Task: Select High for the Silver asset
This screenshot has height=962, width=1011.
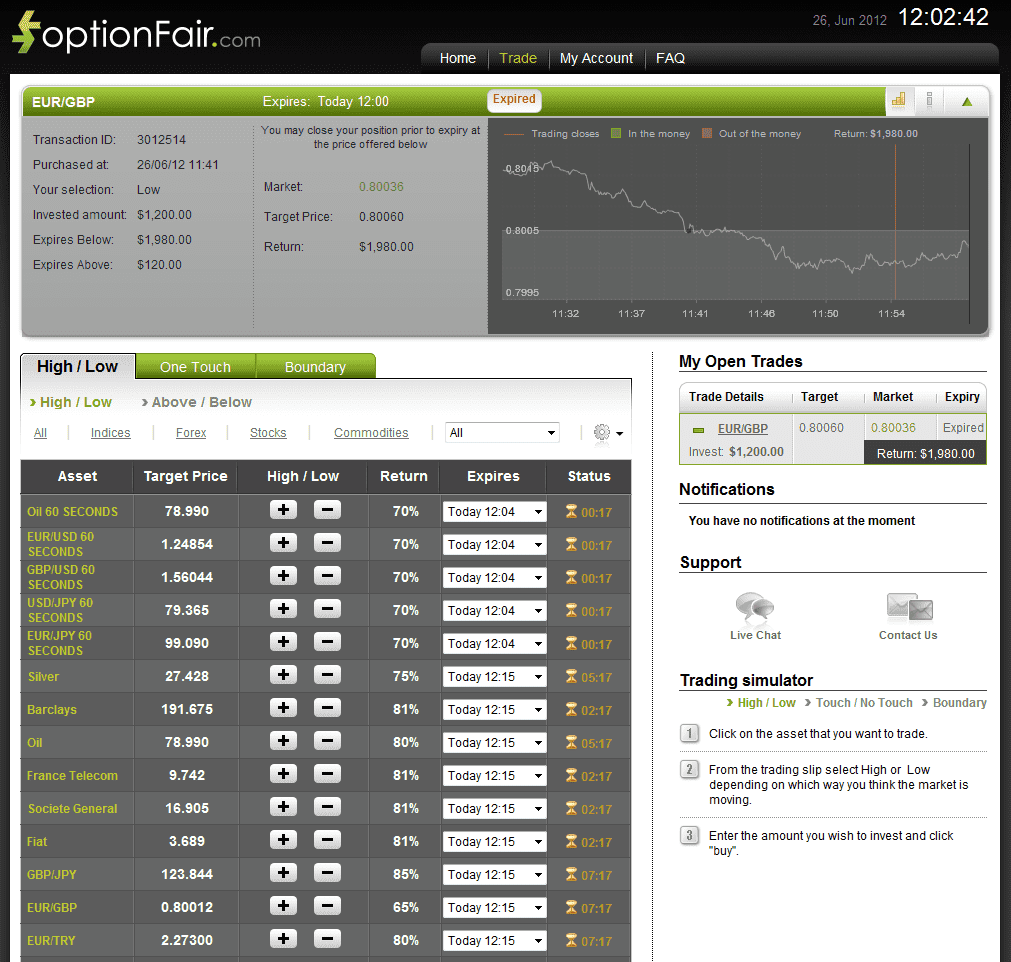Action: pos(283,676)
